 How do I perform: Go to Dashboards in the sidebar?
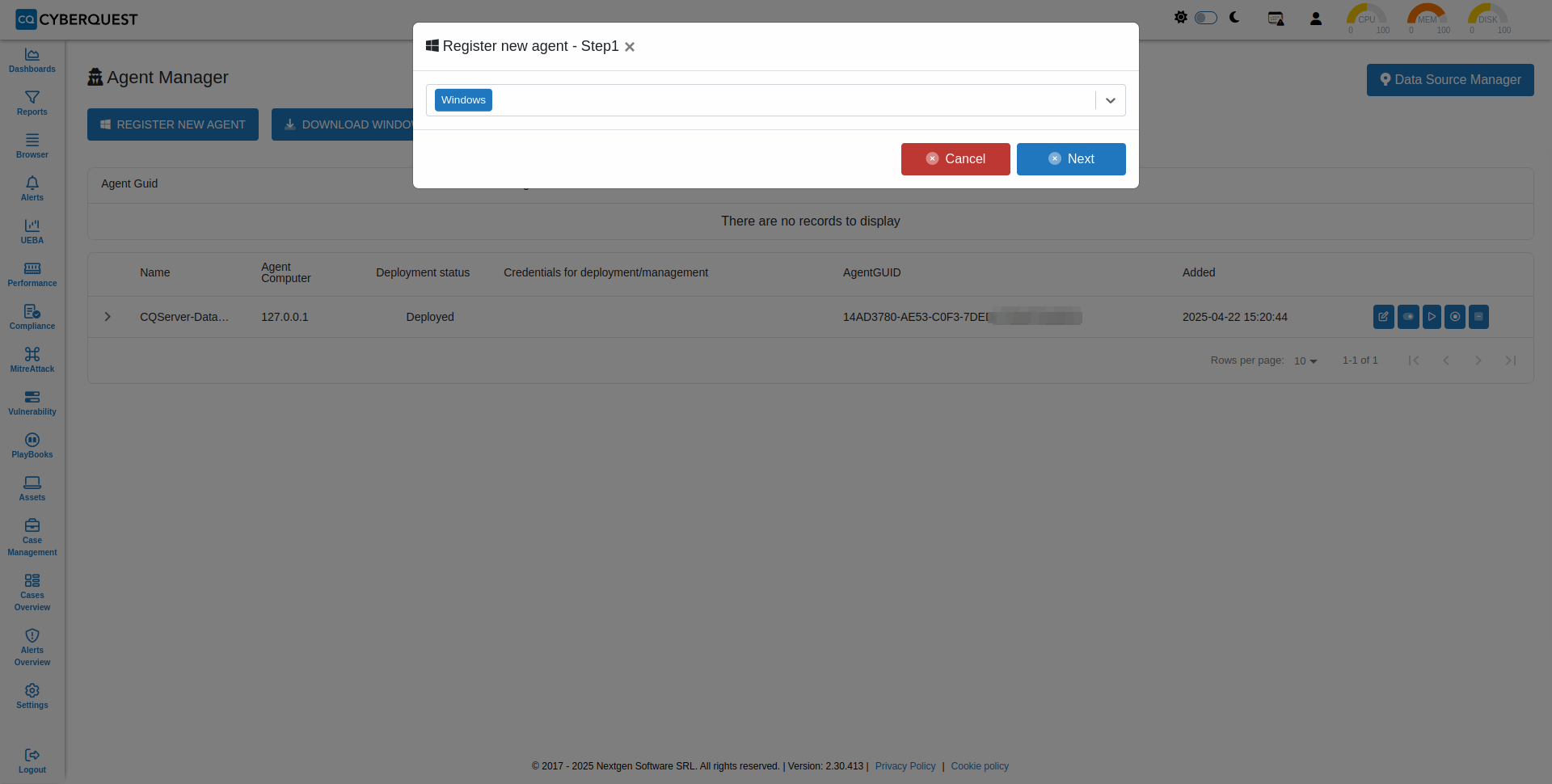click(32, 60)
